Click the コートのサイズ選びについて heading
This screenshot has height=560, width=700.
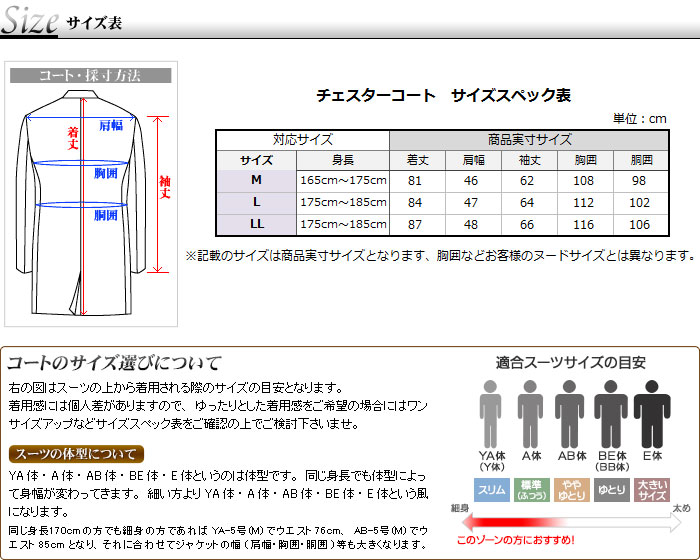pyautogui.click(x=114, y=363)
